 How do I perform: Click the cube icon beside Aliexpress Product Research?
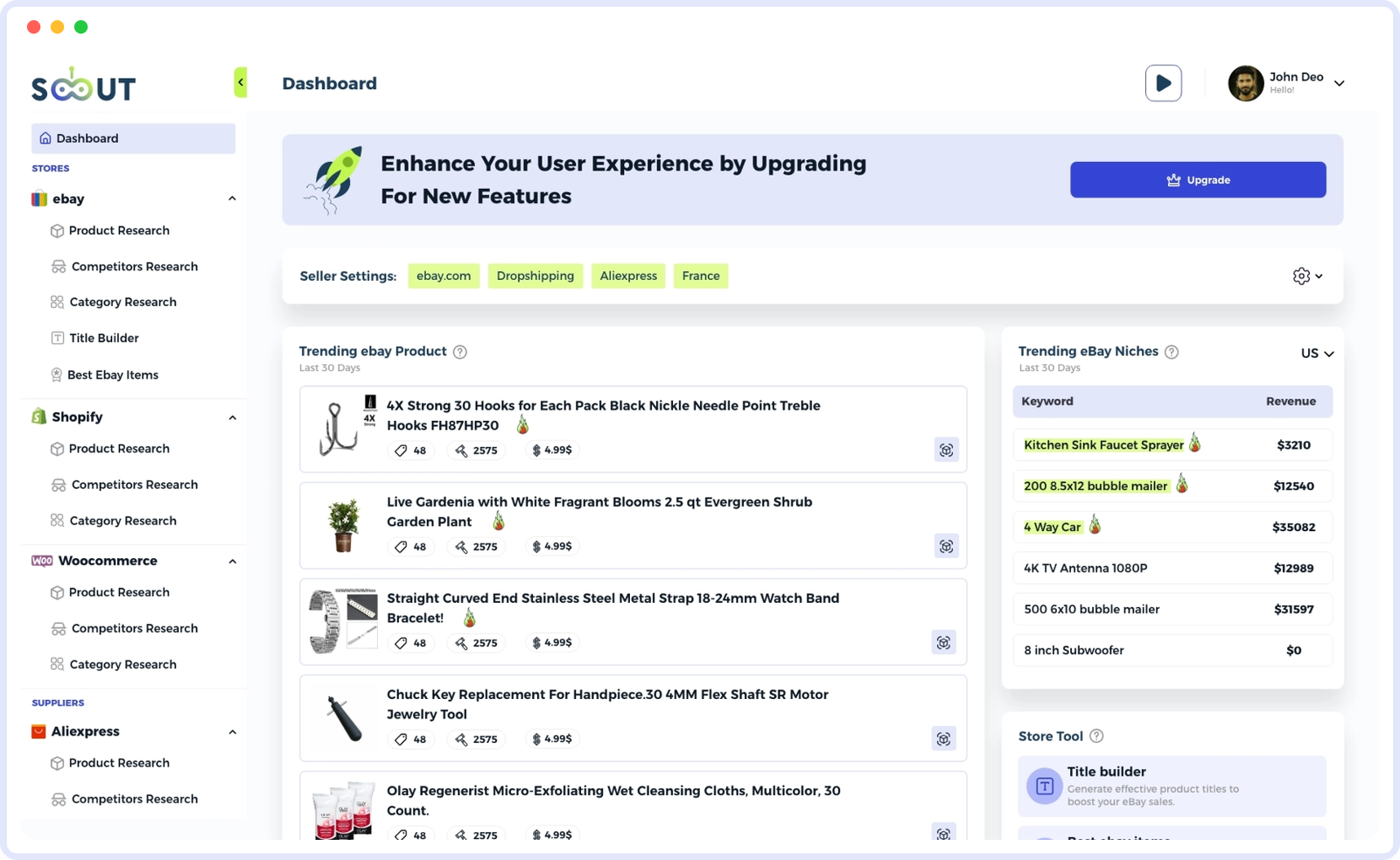(57, 763)
